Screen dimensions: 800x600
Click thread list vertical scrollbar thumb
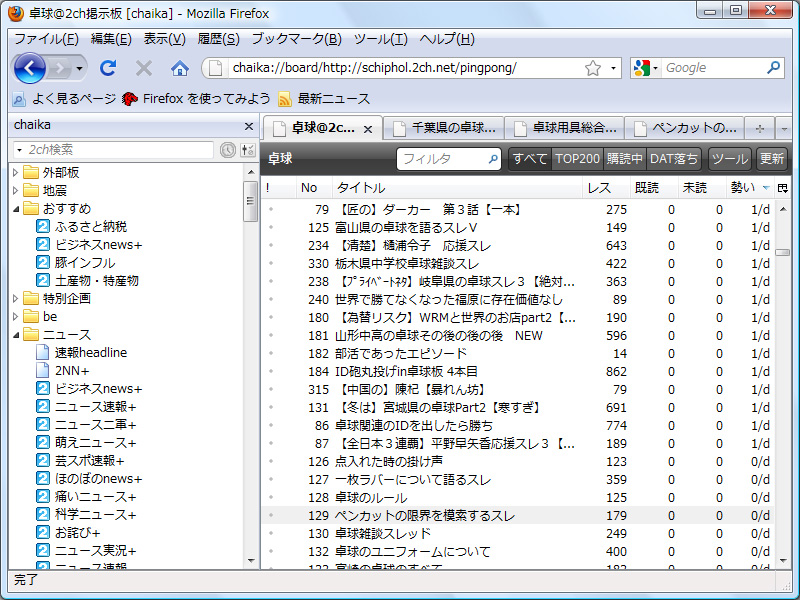click(783, 253)
